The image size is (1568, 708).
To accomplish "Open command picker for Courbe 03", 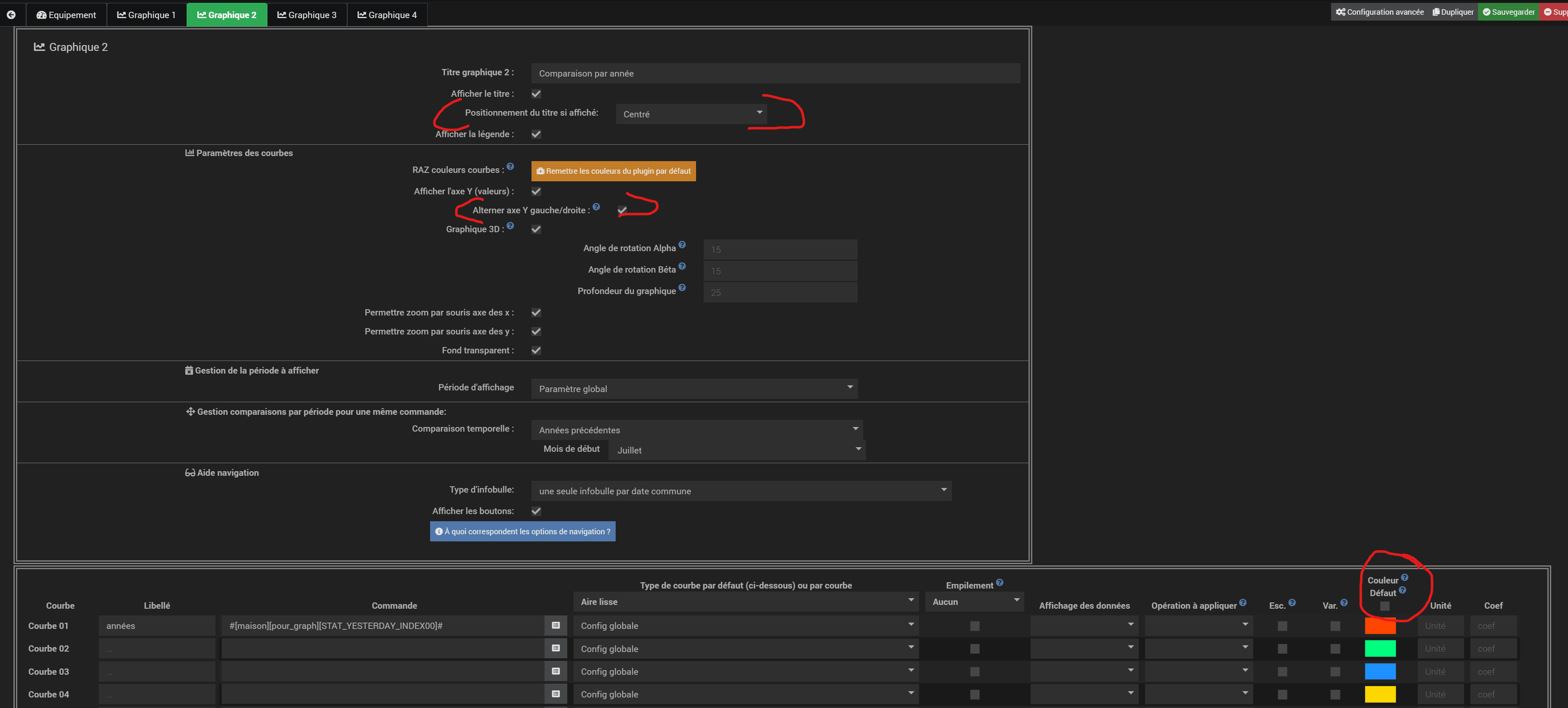I will tap(555, 671).
